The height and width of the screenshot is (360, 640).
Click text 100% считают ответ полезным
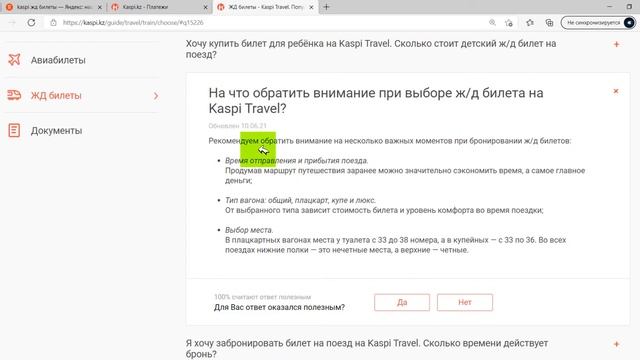pyautogui.click(x=262, y=297)
